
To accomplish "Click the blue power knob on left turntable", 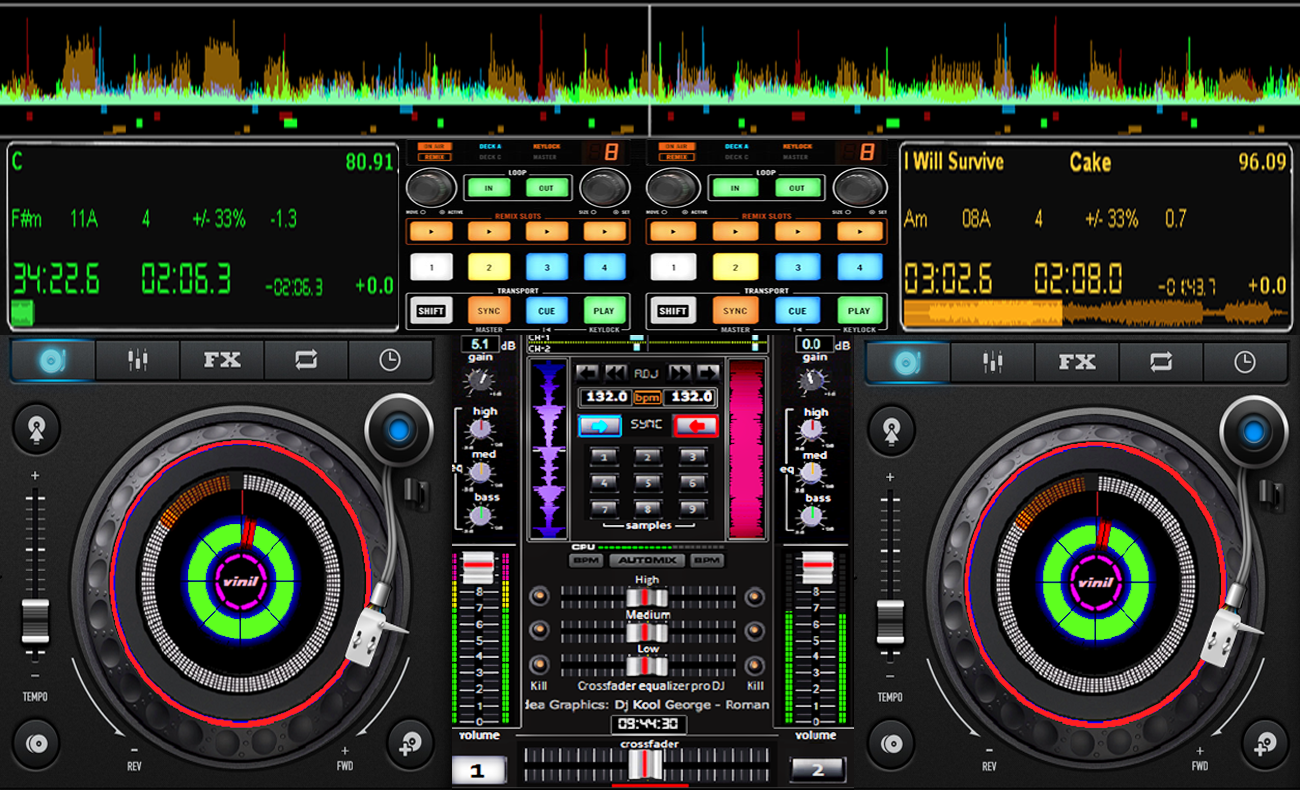I will 398,431.
